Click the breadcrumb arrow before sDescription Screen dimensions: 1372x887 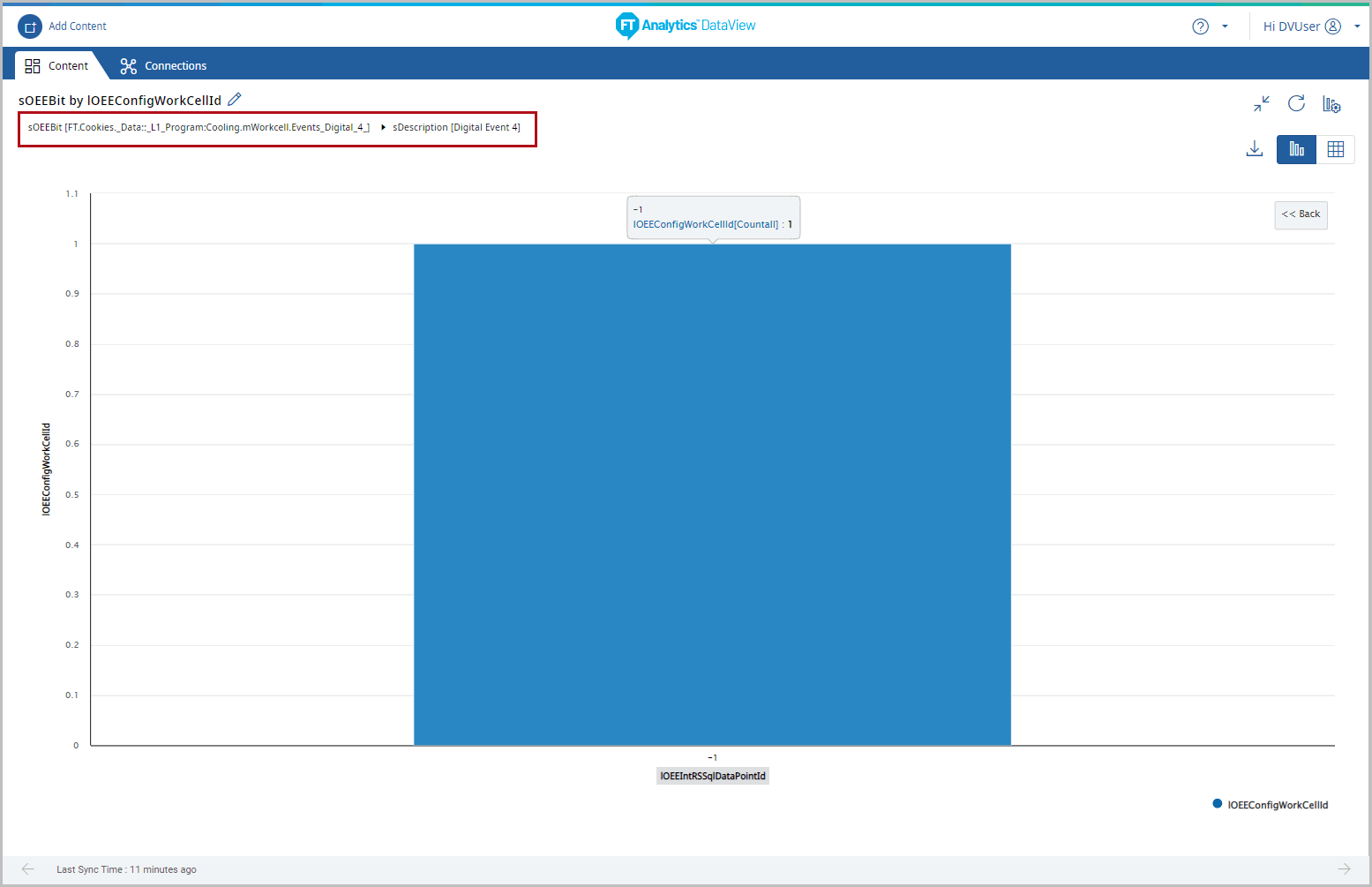pos(383,128)
